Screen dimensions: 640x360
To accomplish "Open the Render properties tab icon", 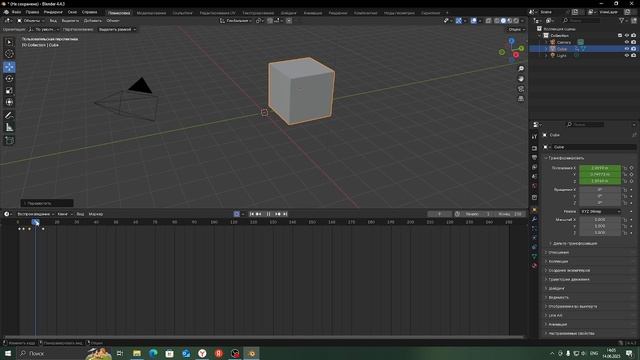I will point(534,148).
